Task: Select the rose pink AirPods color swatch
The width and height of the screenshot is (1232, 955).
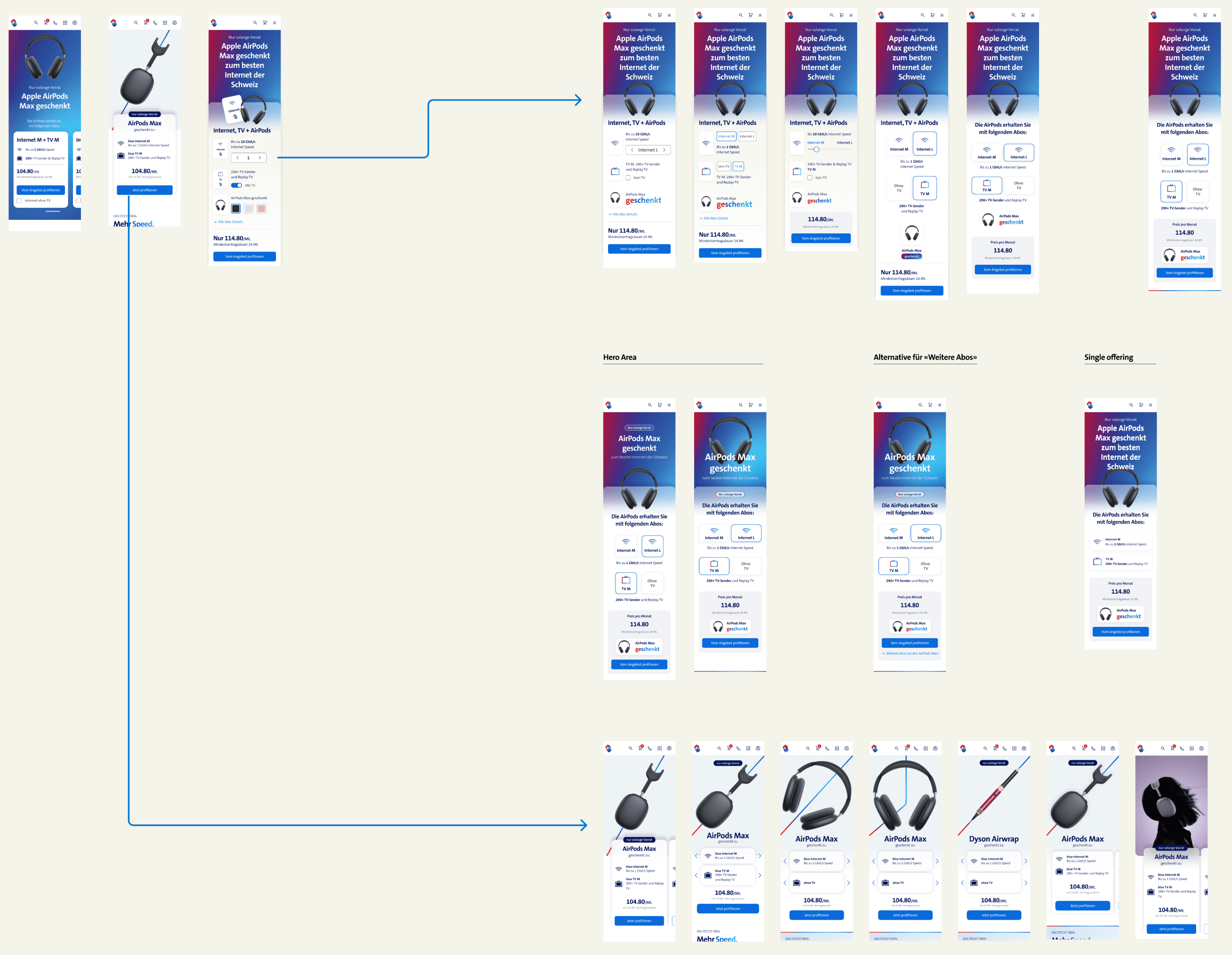Action: click(261, 209)
